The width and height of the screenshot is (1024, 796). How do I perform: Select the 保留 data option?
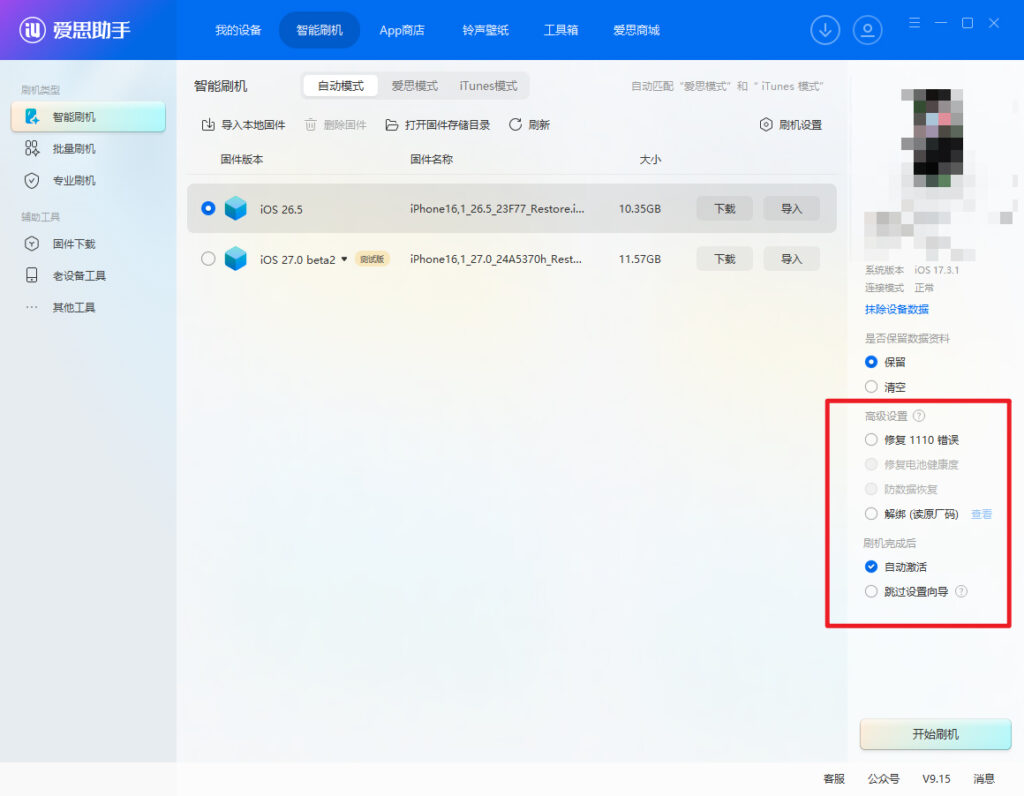(x=871, y=362)
